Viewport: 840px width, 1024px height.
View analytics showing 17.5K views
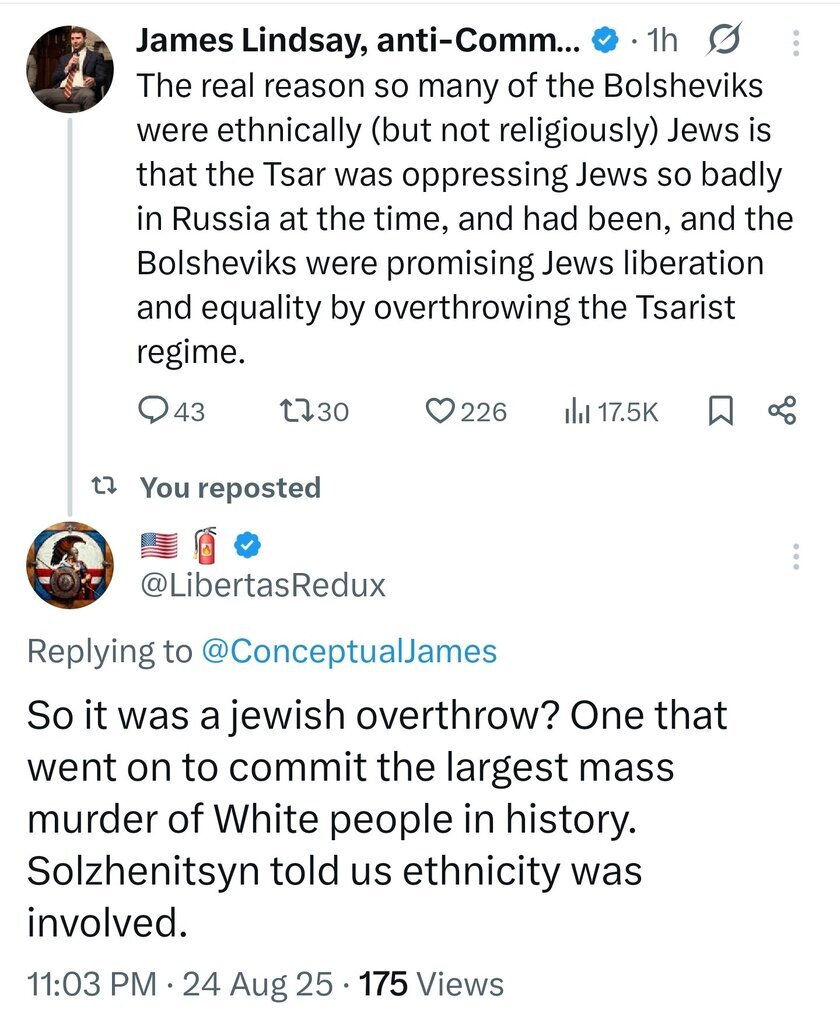(612, 411)
